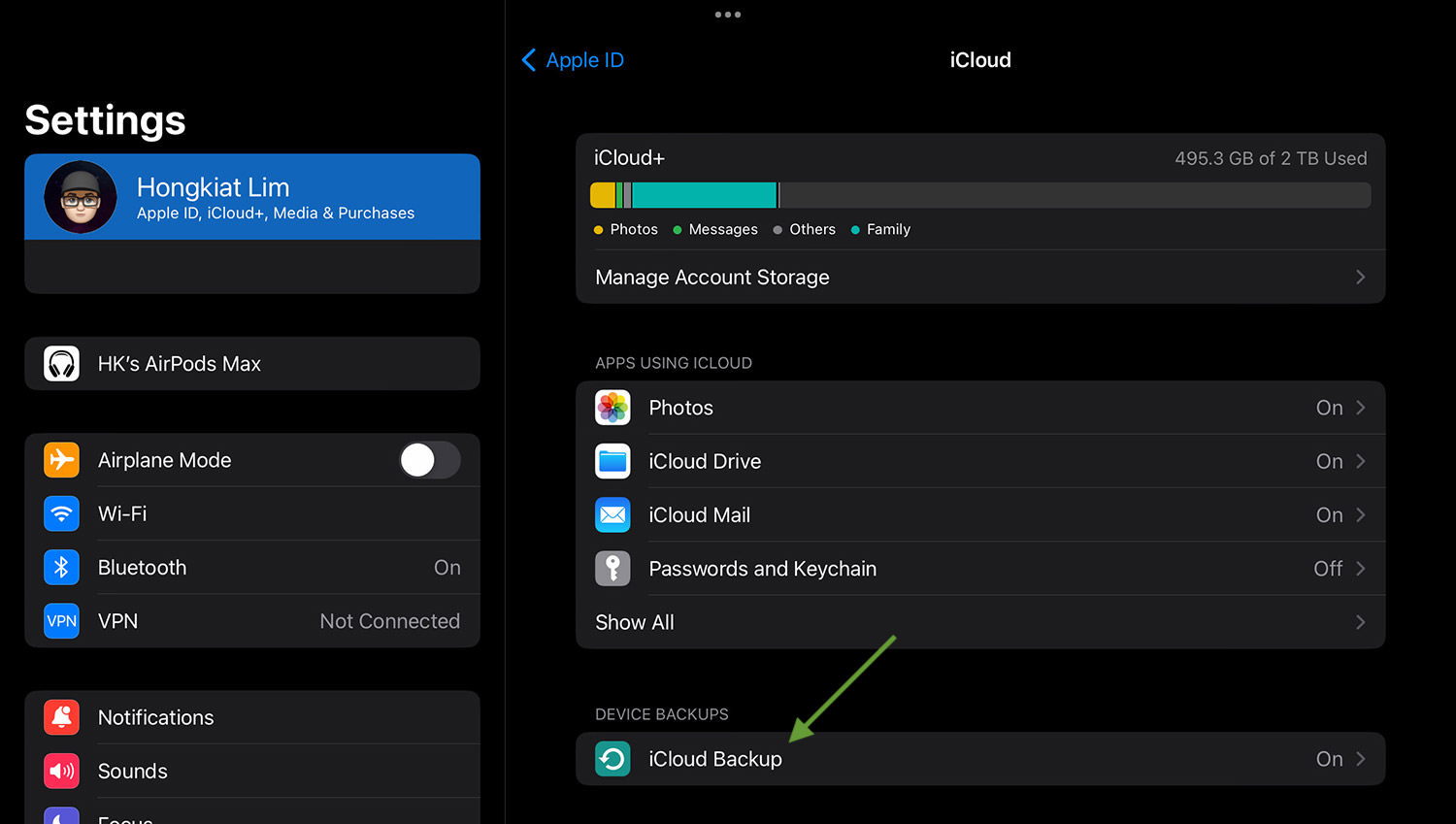Open iCloud Mail row chevron
The height and width of the screenshot is (824, 1456).
1360,515
